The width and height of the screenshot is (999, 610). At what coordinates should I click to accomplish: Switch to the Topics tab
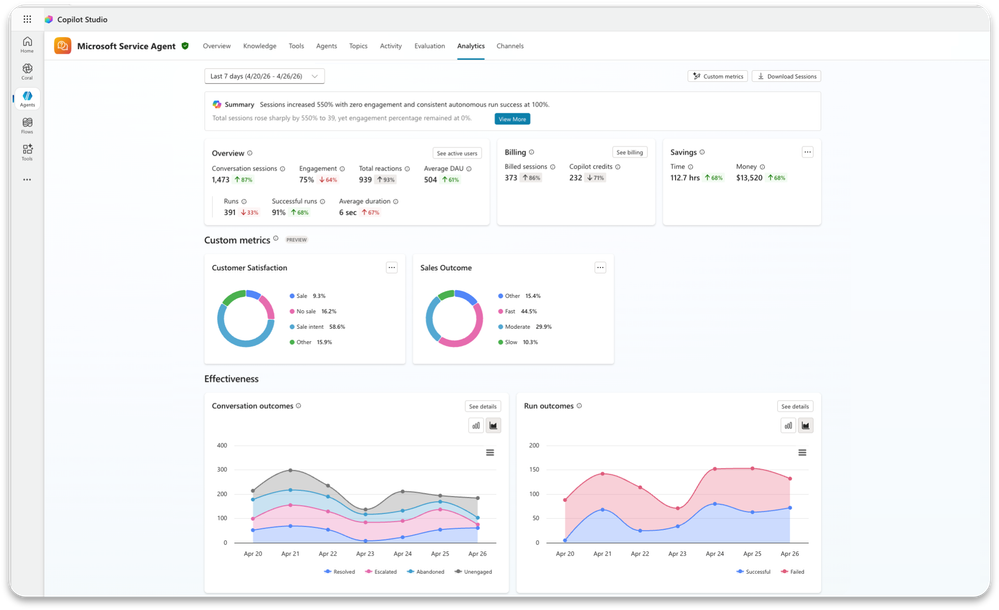click(x=358, y=46)
